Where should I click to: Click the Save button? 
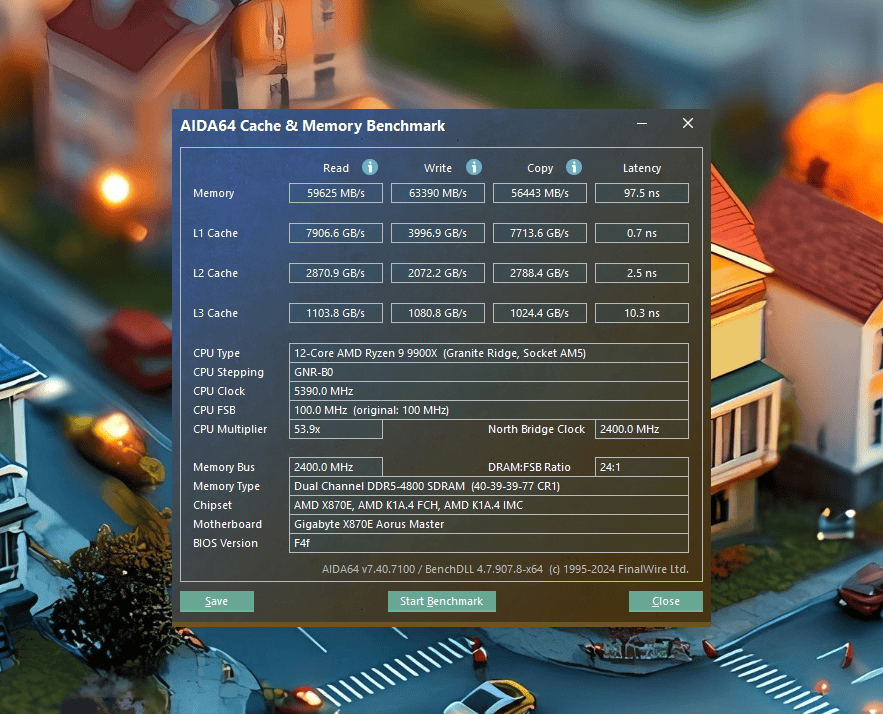tap(217, 601)
